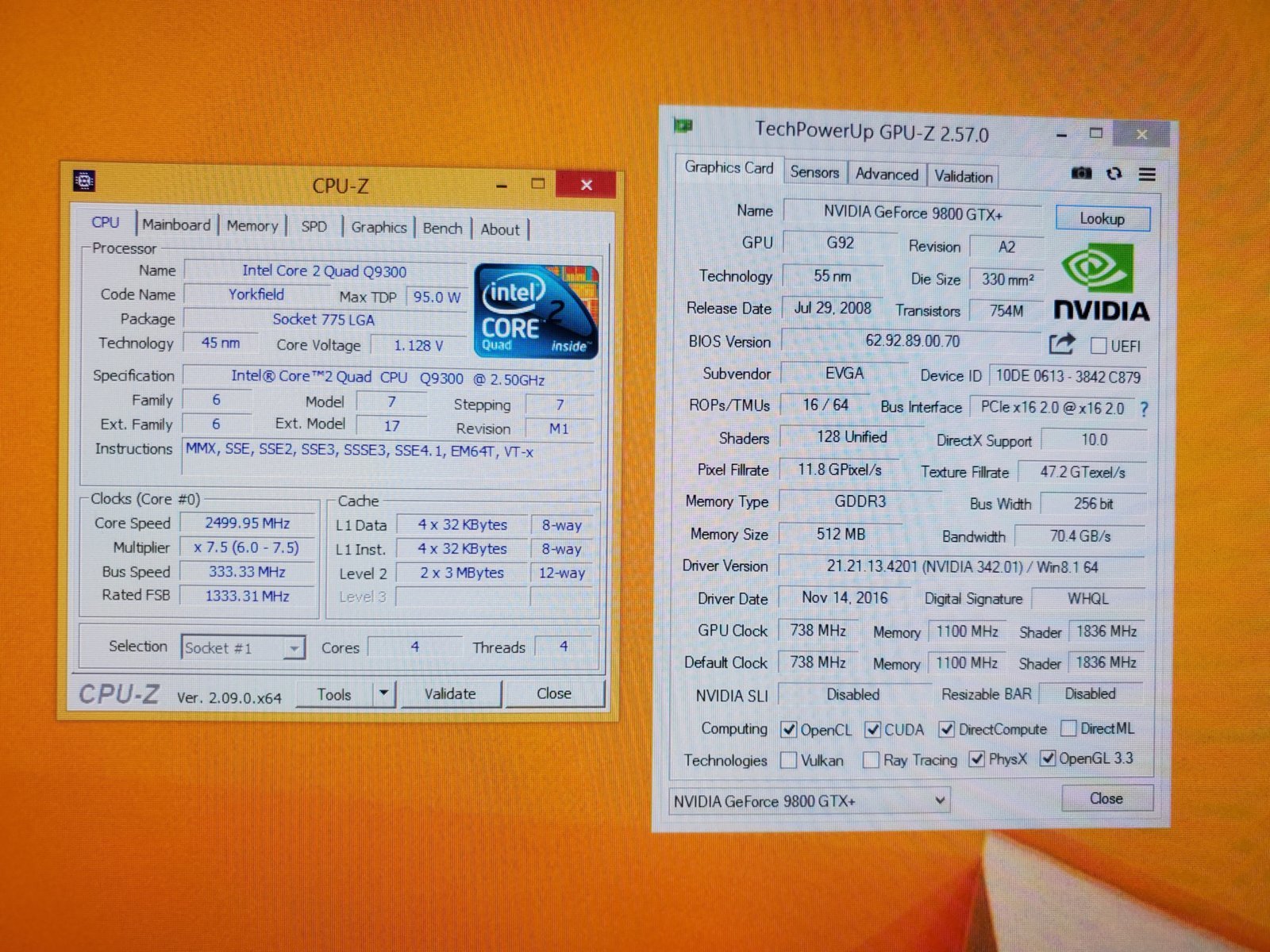The height and width of the screenshot is (952, 1270).
Task: Click the Subvendor value EVGA
Action: pyautogui.click(x=844, y=373)
